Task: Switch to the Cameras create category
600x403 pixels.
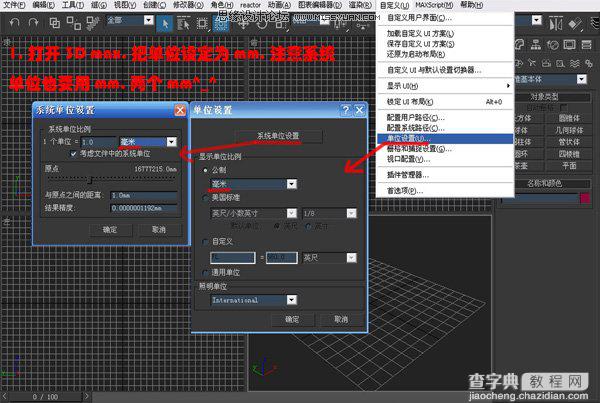Action: click(546, 63)
